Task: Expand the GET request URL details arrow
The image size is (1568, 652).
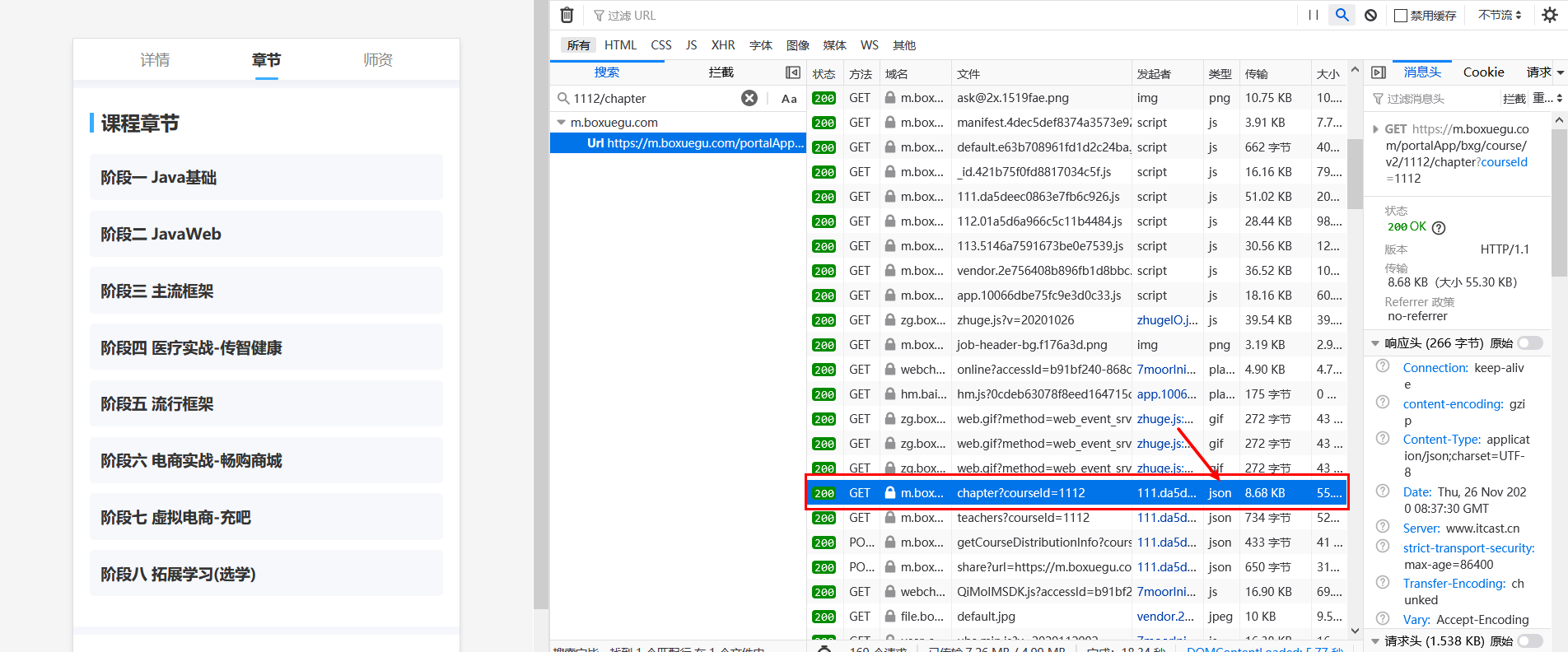Action: pos(1376,129)
